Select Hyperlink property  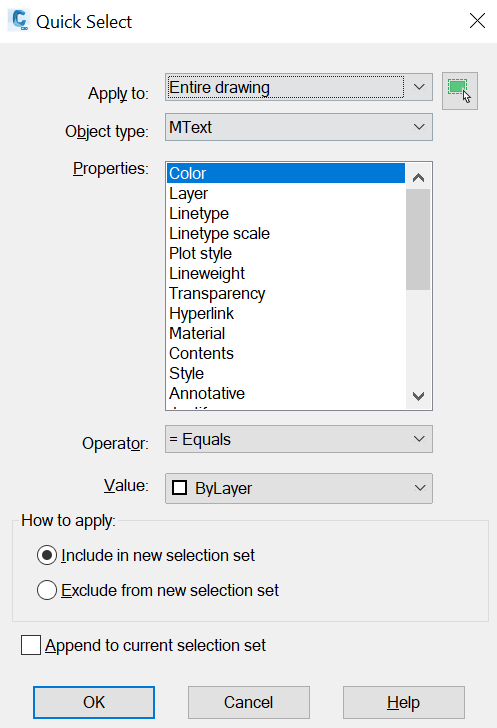(x=286, y=313)
